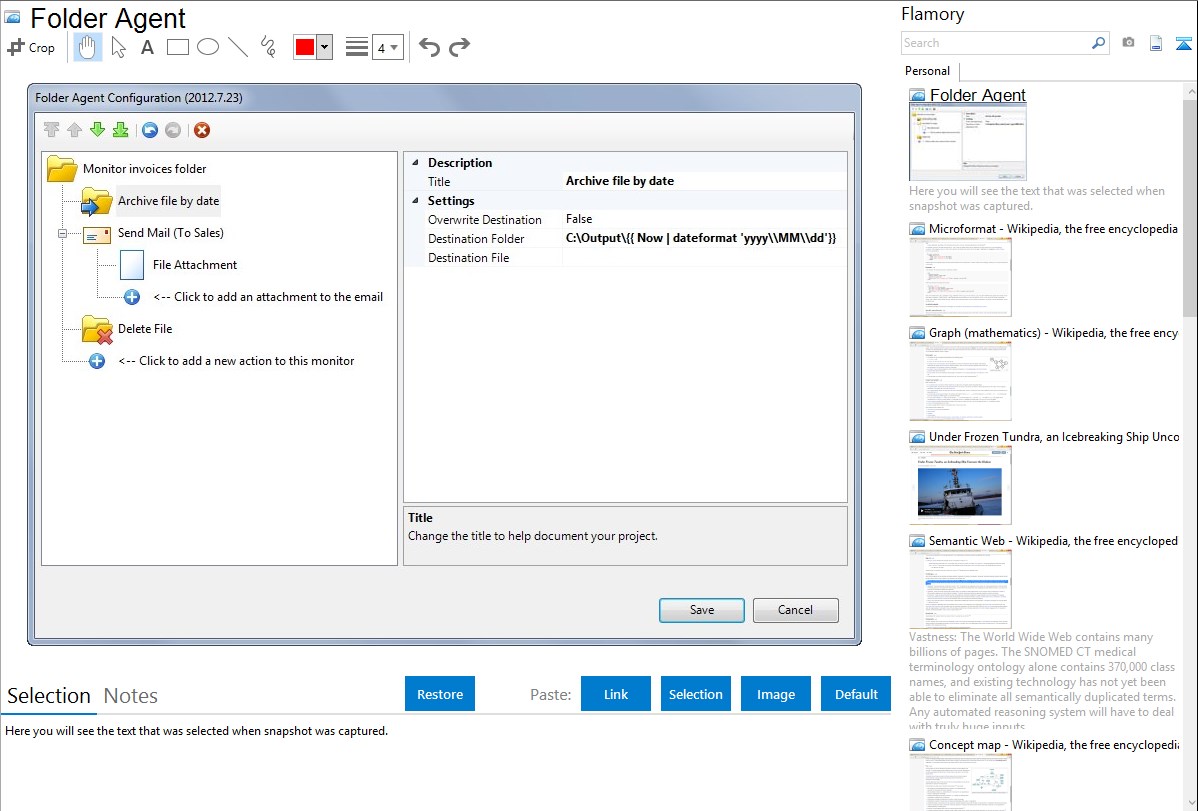1198x811 pixels.
Task: Click 'Click to add an attachment to the email' text
Action: click(268, 297)
